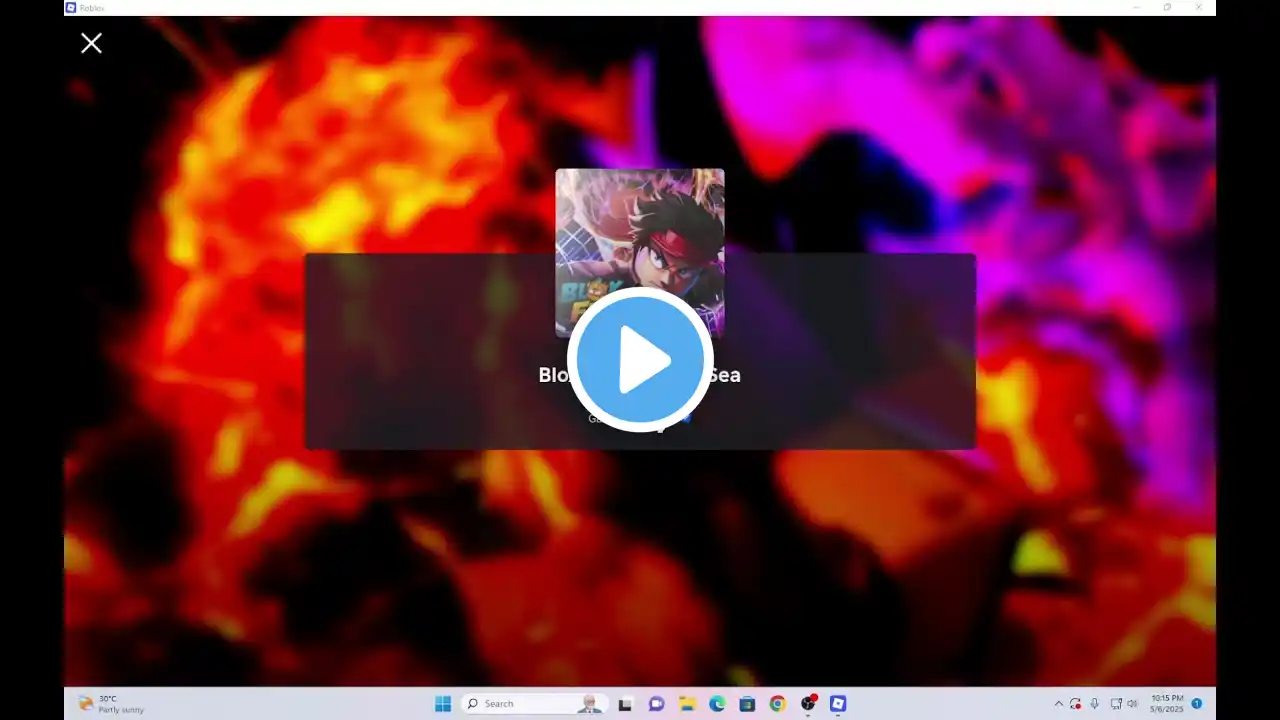Image resolution: width=1280 pixels, height=720 pixels.
Task: Open the volume speaker tray icon
Action: 1132,704
